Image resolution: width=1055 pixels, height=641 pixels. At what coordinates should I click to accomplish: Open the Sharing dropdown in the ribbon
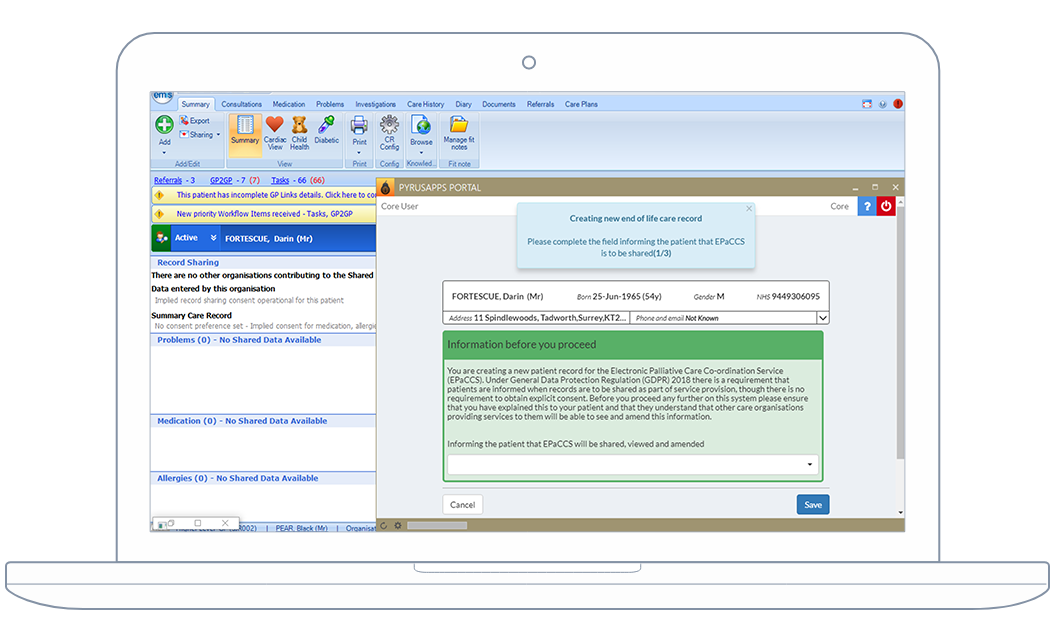(x=200, y=135)
